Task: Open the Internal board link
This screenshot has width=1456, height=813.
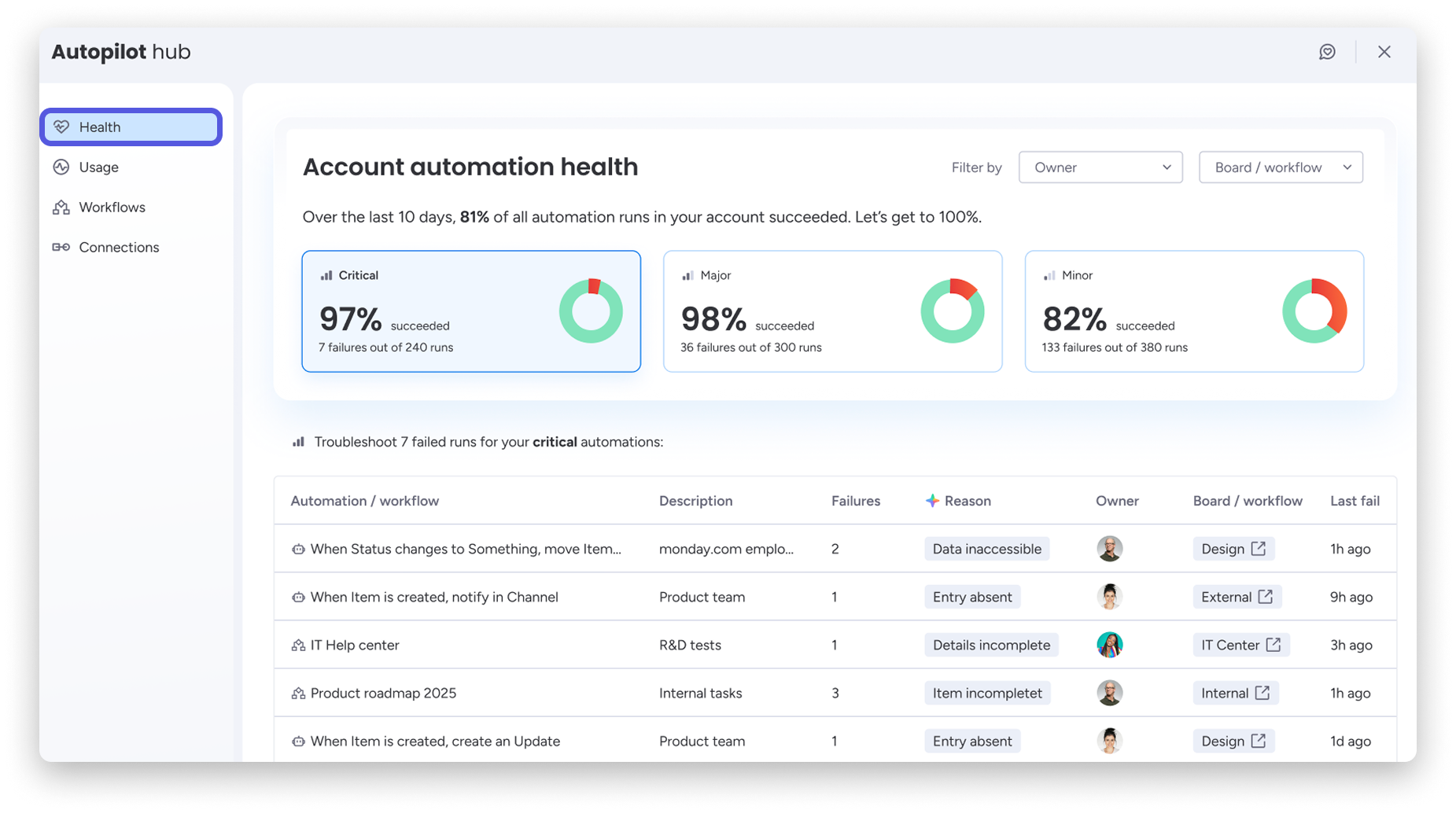Action: 1235,693
